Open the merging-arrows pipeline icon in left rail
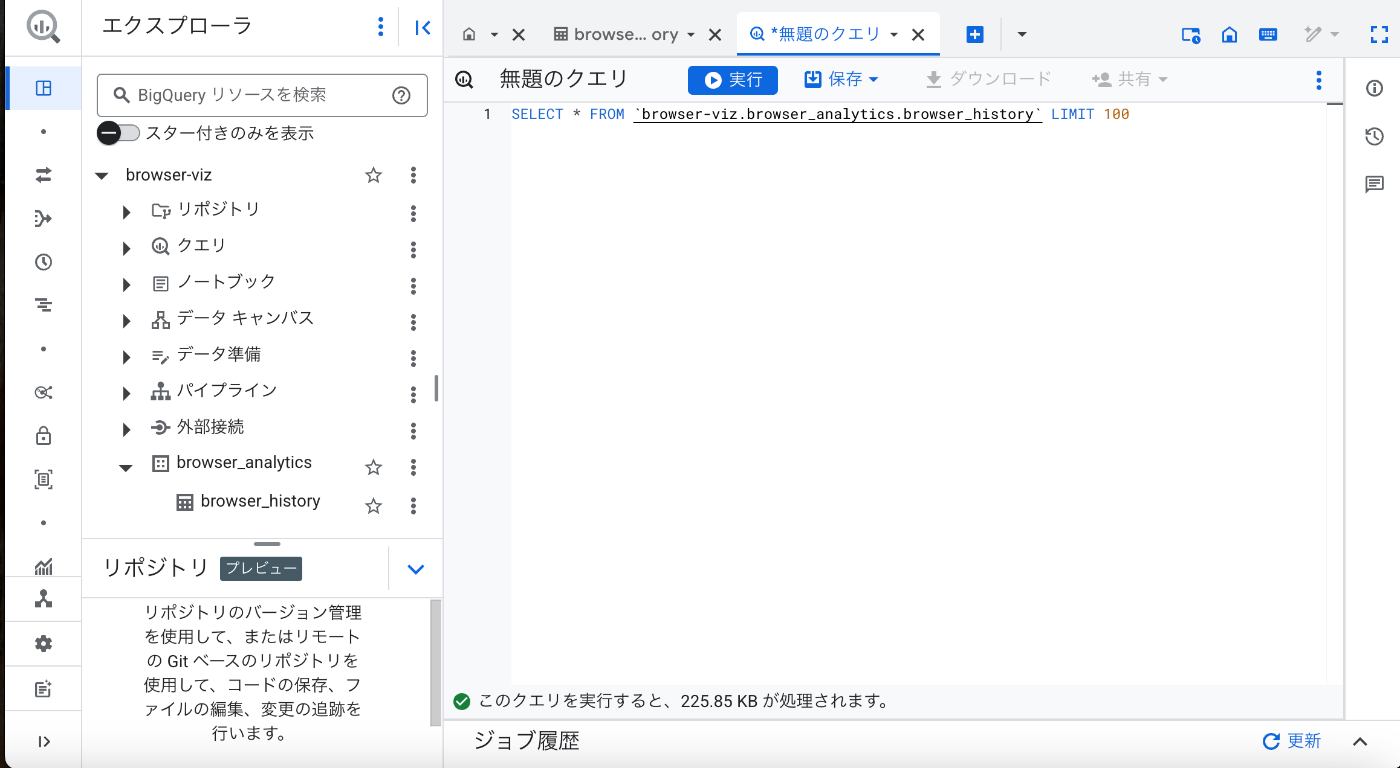The width and height of the screenshot is (1400, 768). pos(43,219)
